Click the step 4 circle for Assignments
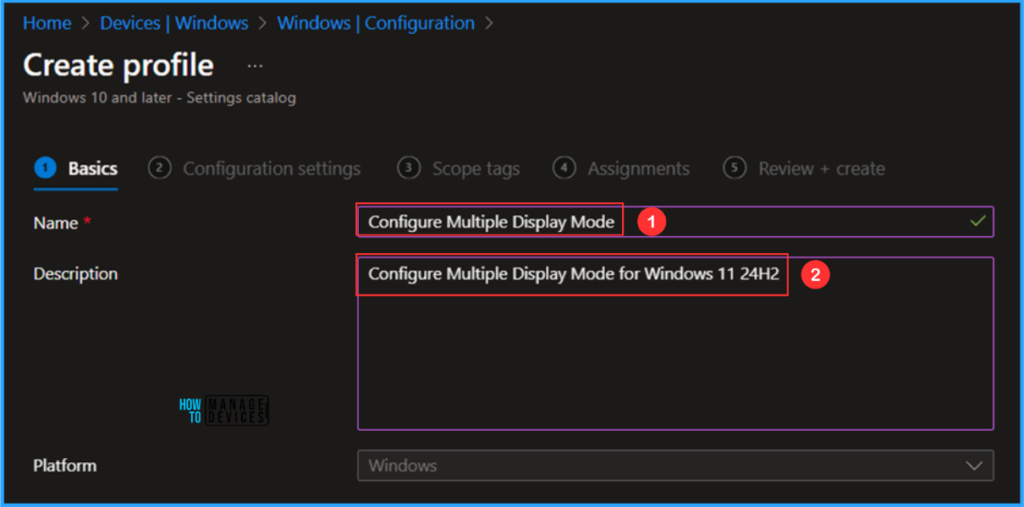Viewport: 1024px width, 507px height. 564,169
